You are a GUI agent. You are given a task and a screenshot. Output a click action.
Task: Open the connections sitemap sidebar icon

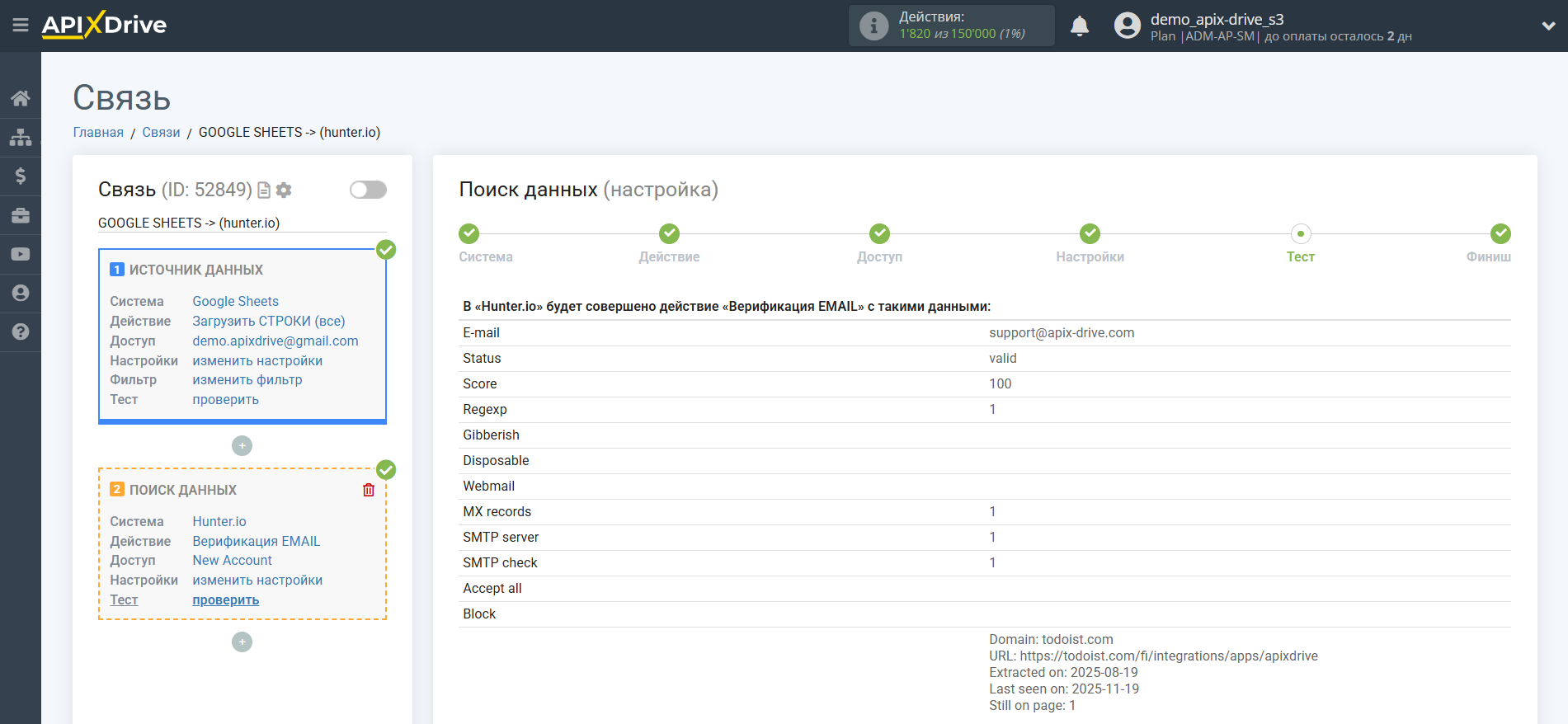pyautogui.click(x=21, y=137)
